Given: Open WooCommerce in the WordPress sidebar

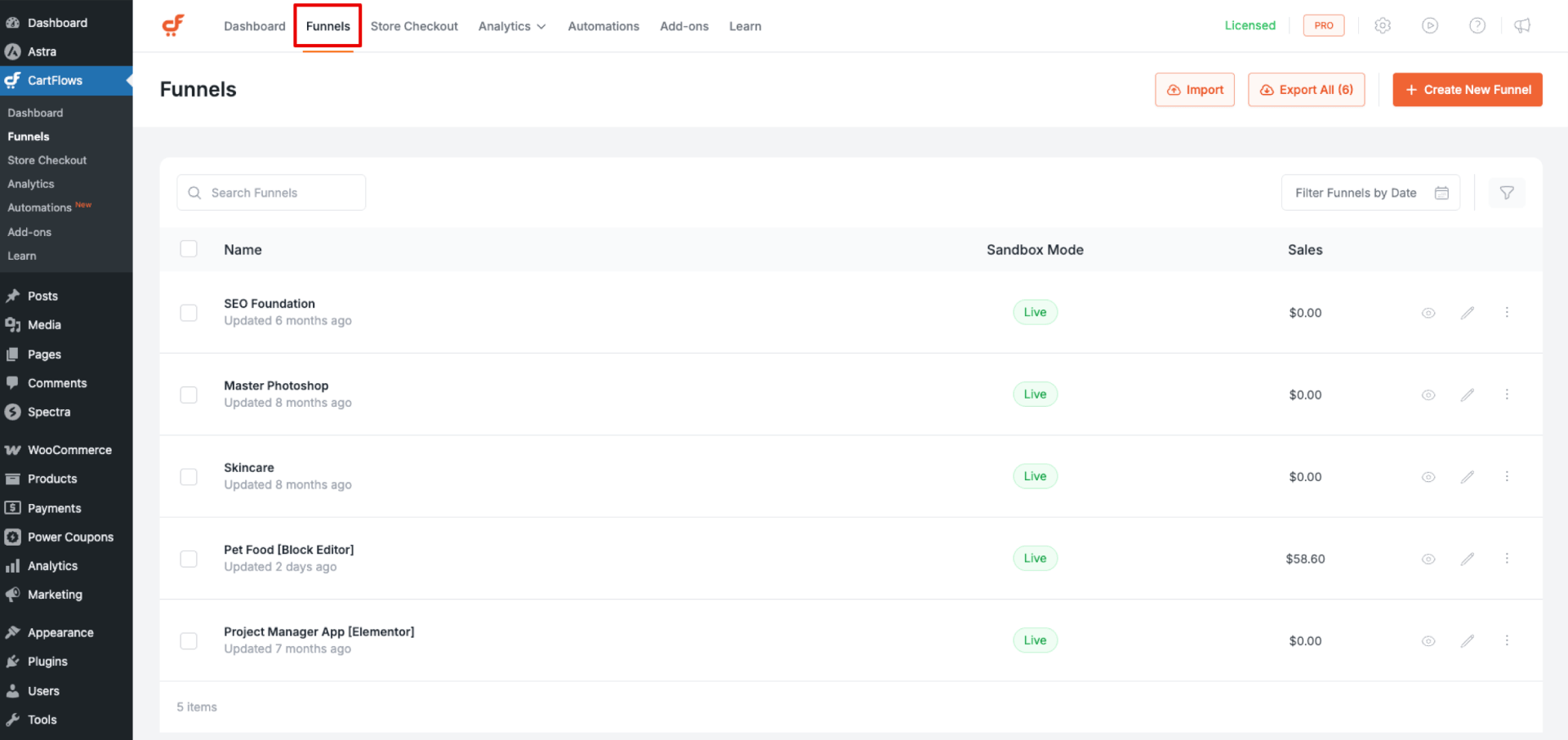Looking at the screenshot, I should (x=66, y=450).
